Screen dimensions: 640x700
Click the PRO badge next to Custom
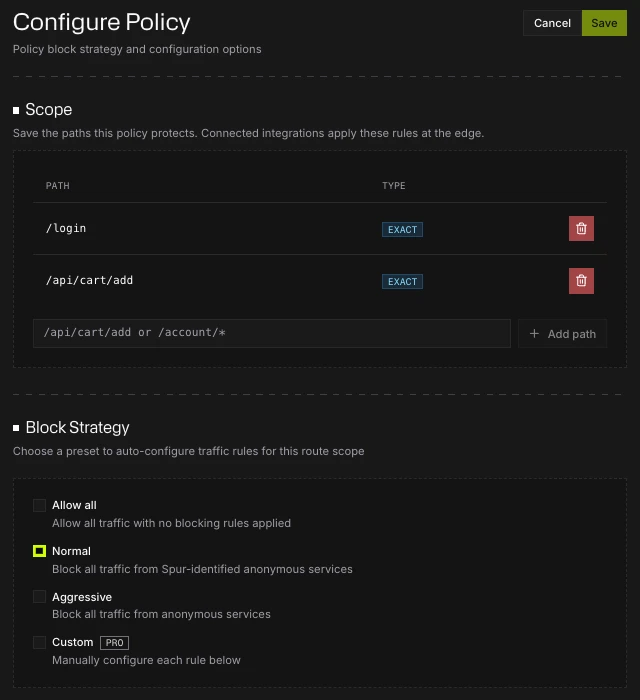click(x=114, y=643)
